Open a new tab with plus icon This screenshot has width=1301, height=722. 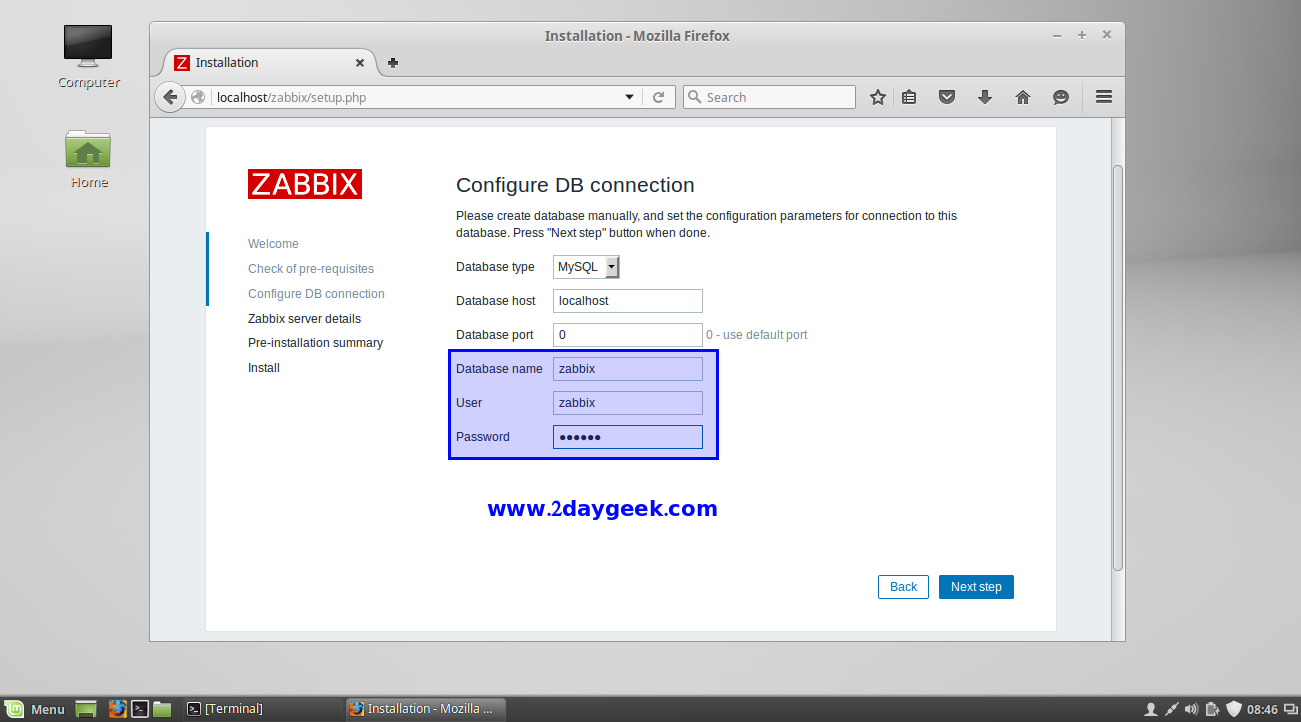coord(393,62)
